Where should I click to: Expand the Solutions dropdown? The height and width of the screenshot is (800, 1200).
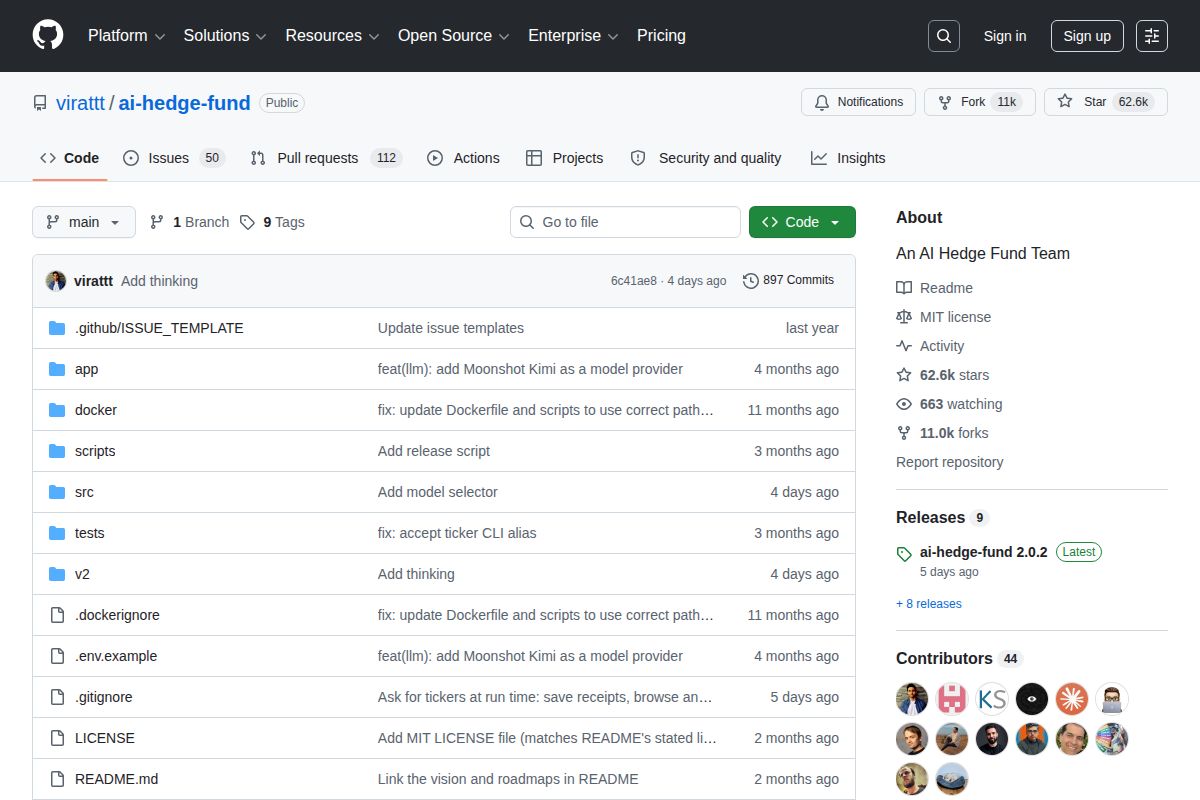225,36
